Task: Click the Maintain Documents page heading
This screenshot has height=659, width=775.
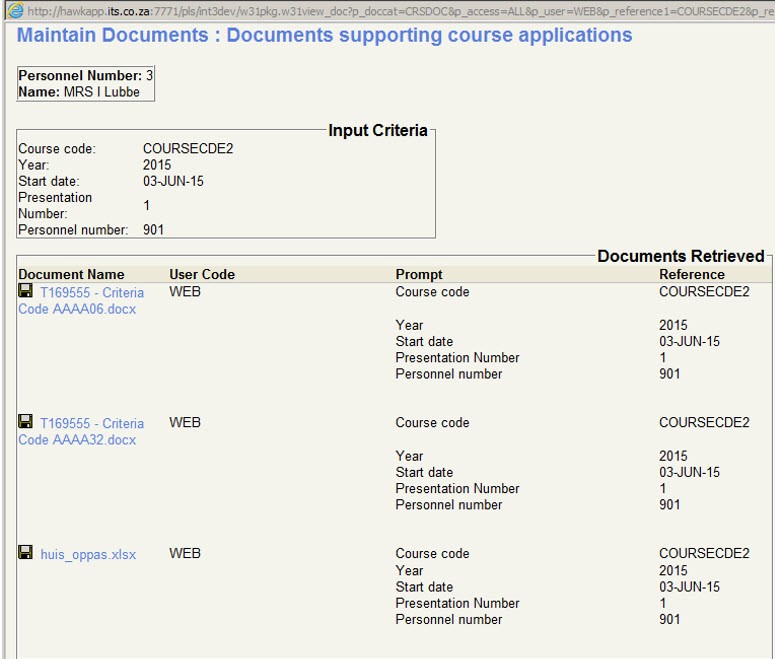Action: click(325, 36)
